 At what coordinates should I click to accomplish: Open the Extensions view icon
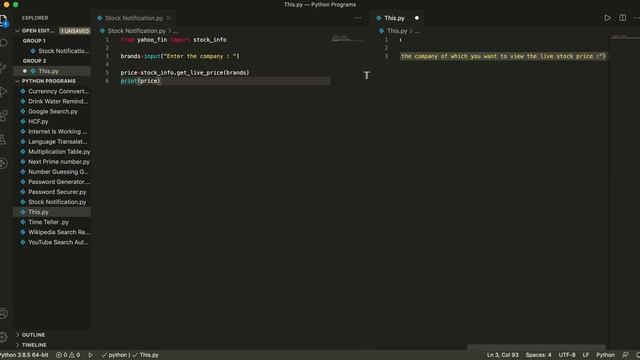click(4, 116)
